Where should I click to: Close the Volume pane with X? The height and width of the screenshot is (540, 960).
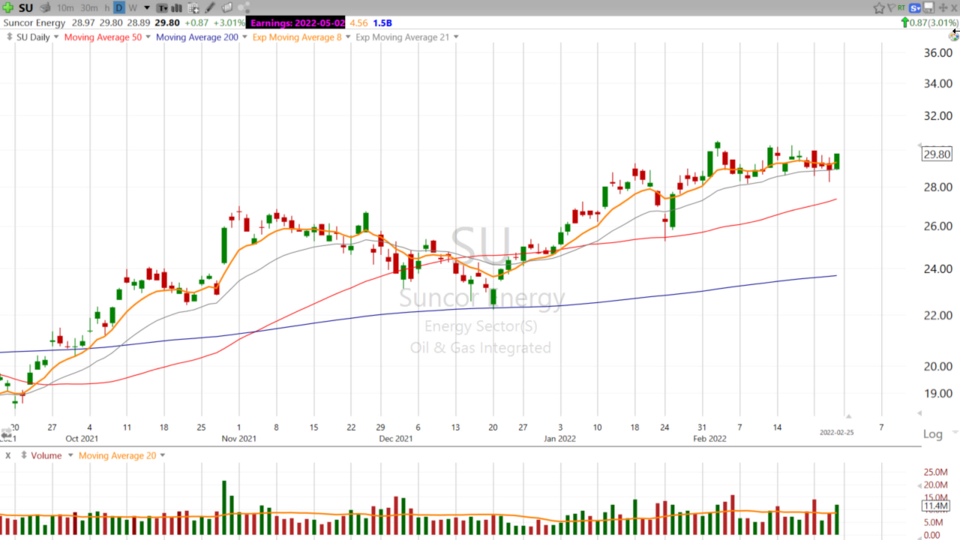point(8,456)
